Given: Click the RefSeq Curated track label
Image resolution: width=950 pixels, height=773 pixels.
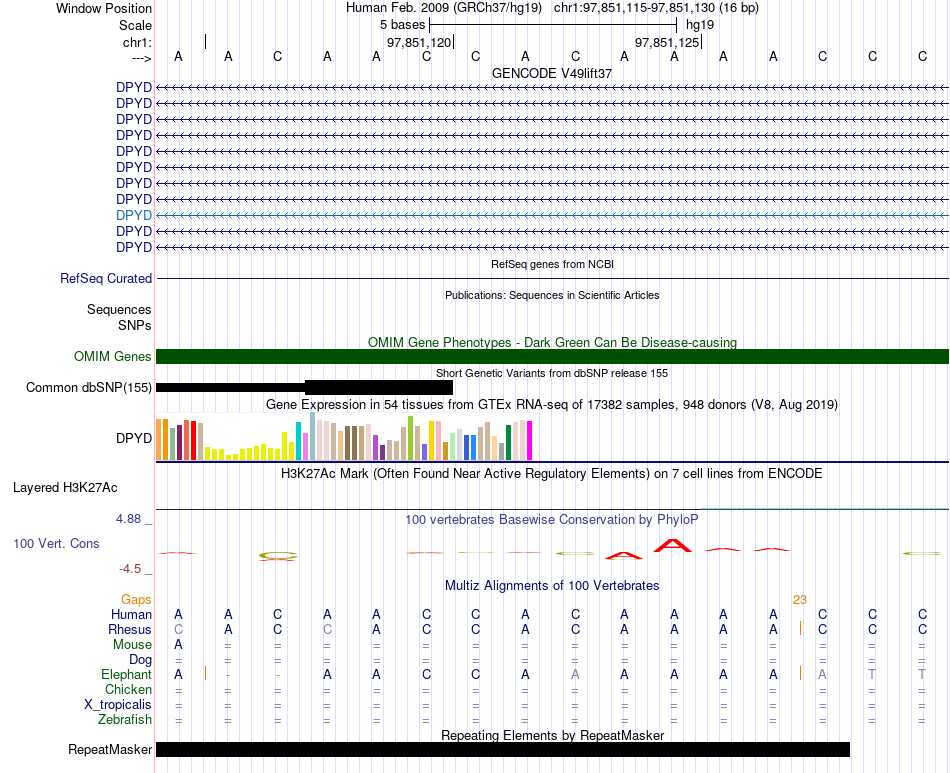Looking at the screenshot, I should (106, 279).
